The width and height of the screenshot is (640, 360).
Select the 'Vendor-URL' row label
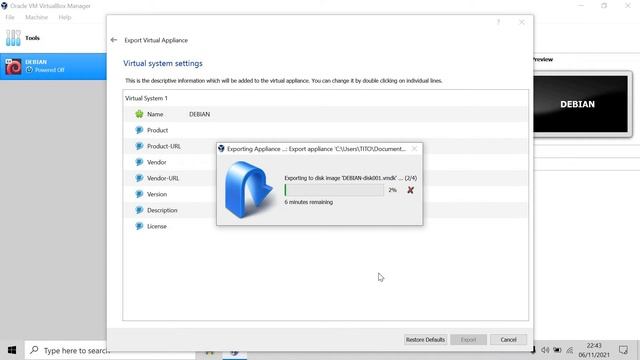point(163,178)
